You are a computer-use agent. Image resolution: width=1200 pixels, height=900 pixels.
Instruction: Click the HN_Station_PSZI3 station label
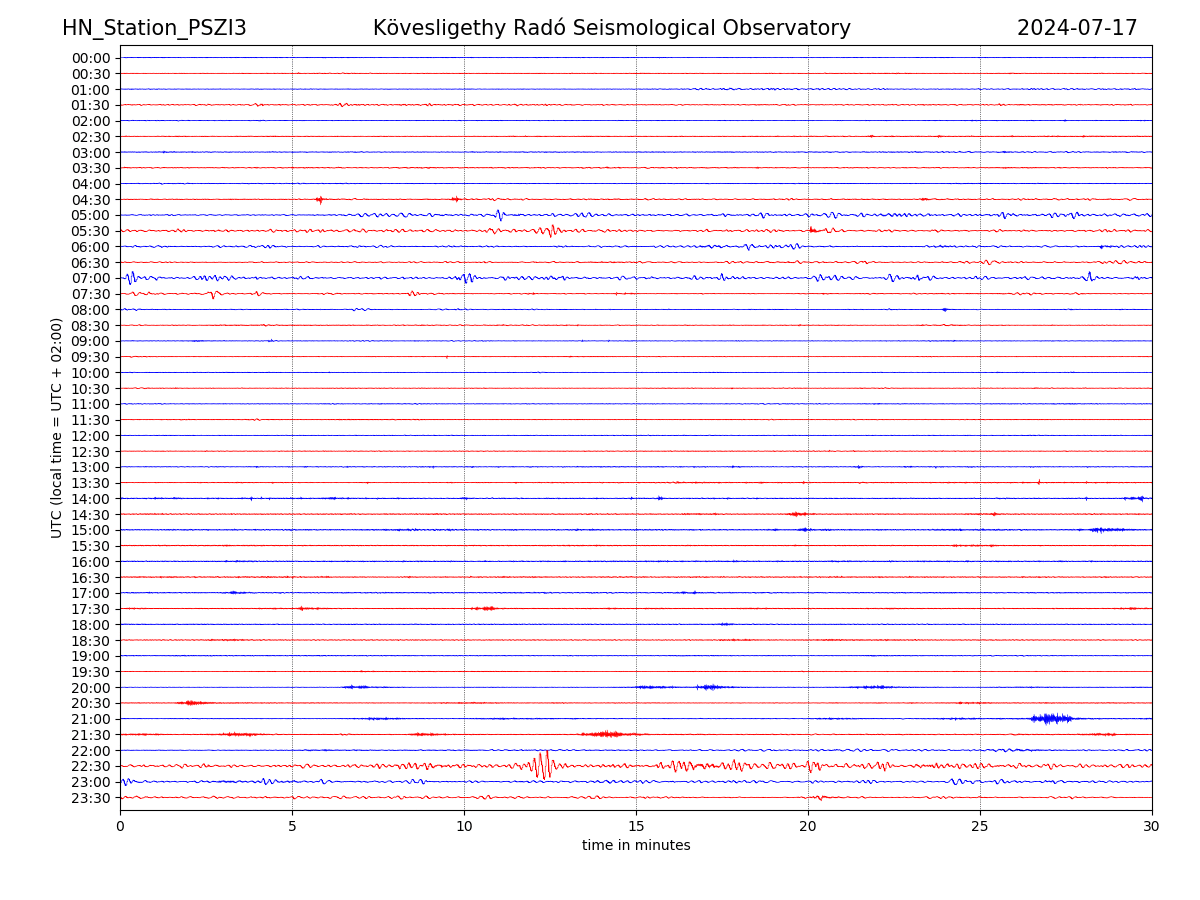(x=154, y=28)
